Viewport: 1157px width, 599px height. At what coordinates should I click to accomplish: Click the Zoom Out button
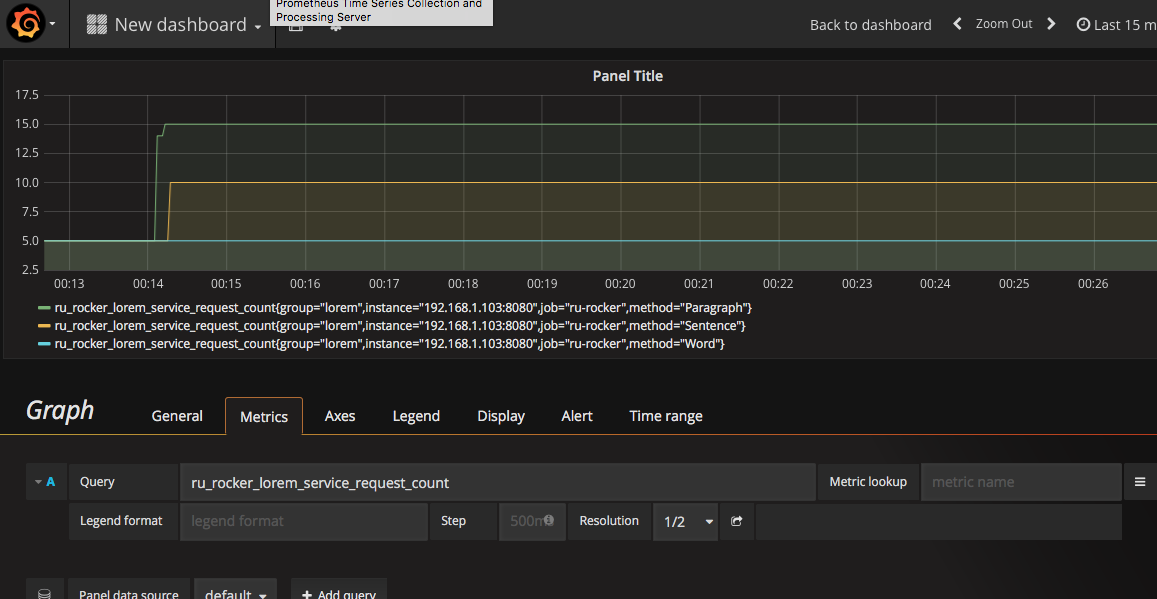click(x=1004, y=24)
